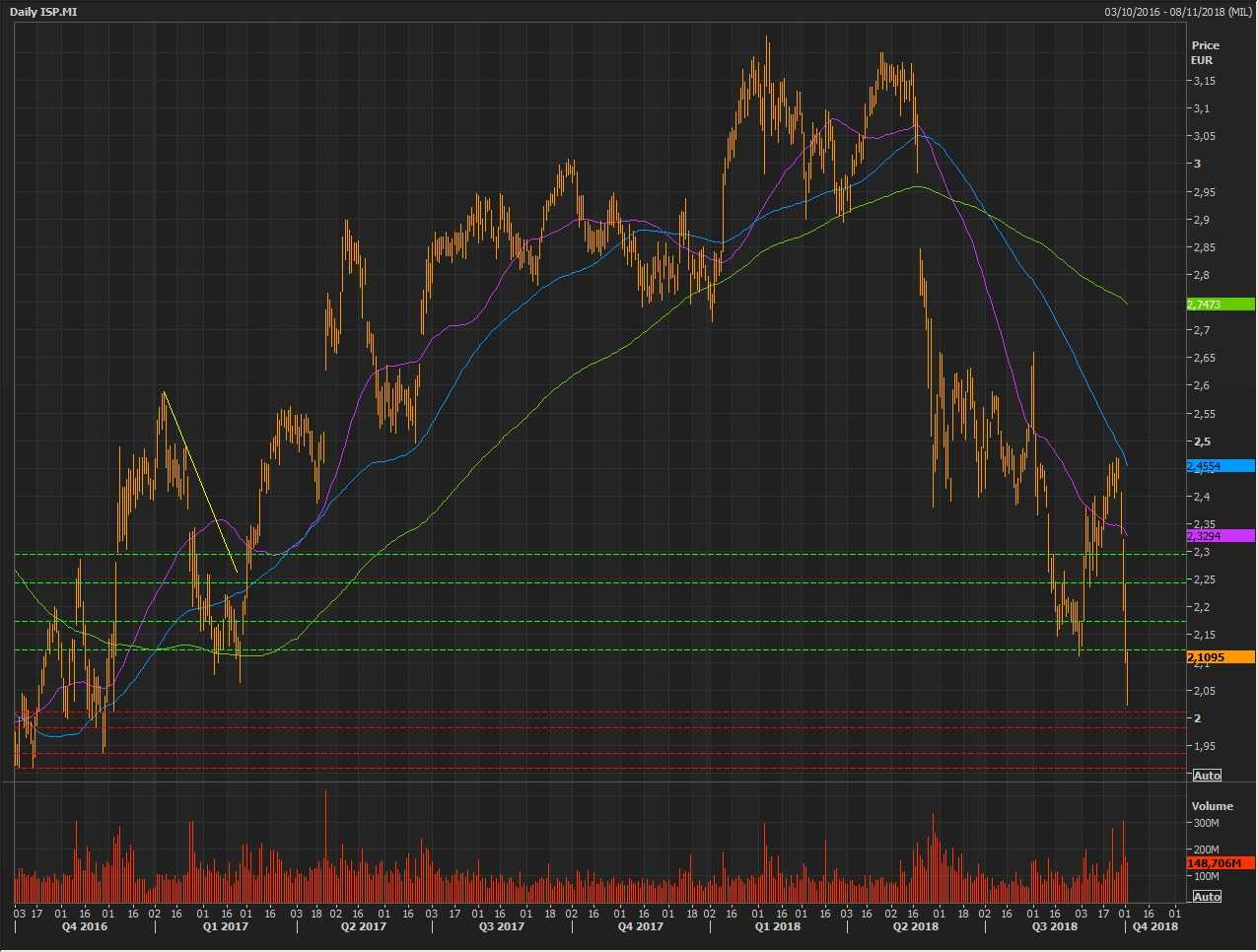
Task: Click the orange last price label 2,1095
Action: [x=1221, y=657]
